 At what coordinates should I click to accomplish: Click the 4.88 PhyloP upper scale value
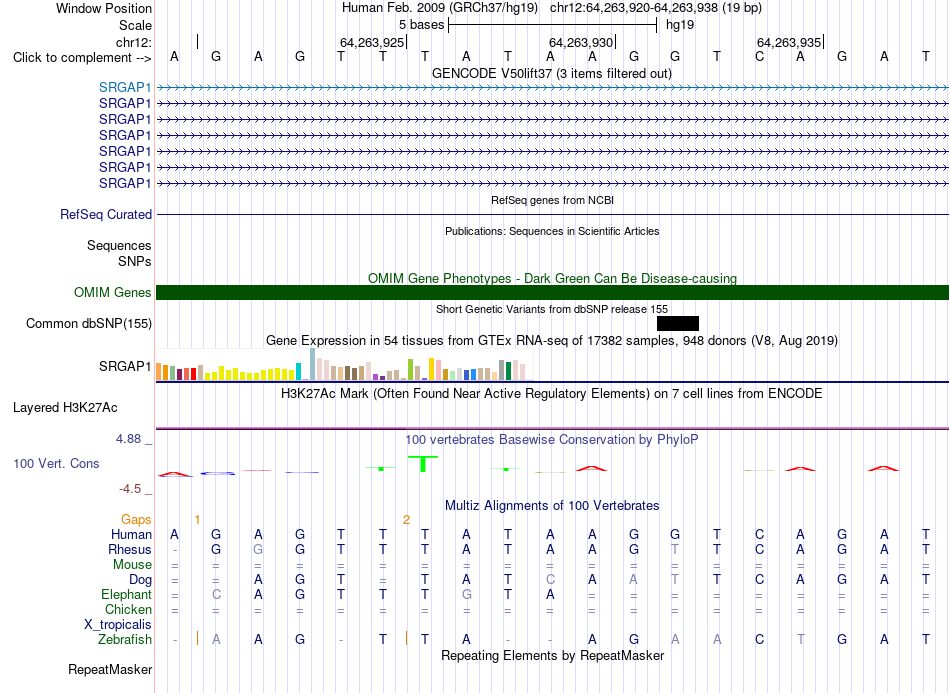coord(129,439)
